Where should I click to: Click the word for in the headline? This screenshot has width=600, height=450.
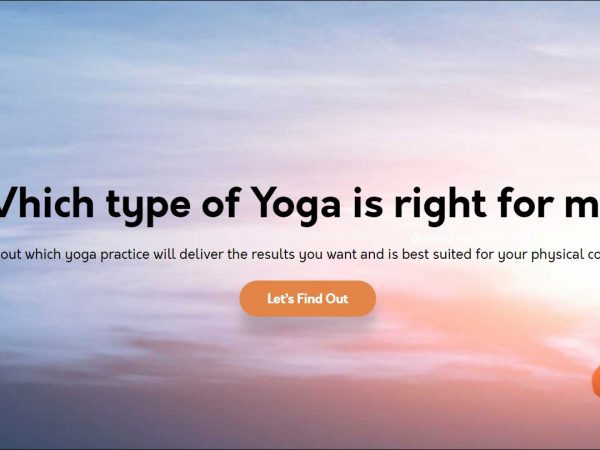525,204
